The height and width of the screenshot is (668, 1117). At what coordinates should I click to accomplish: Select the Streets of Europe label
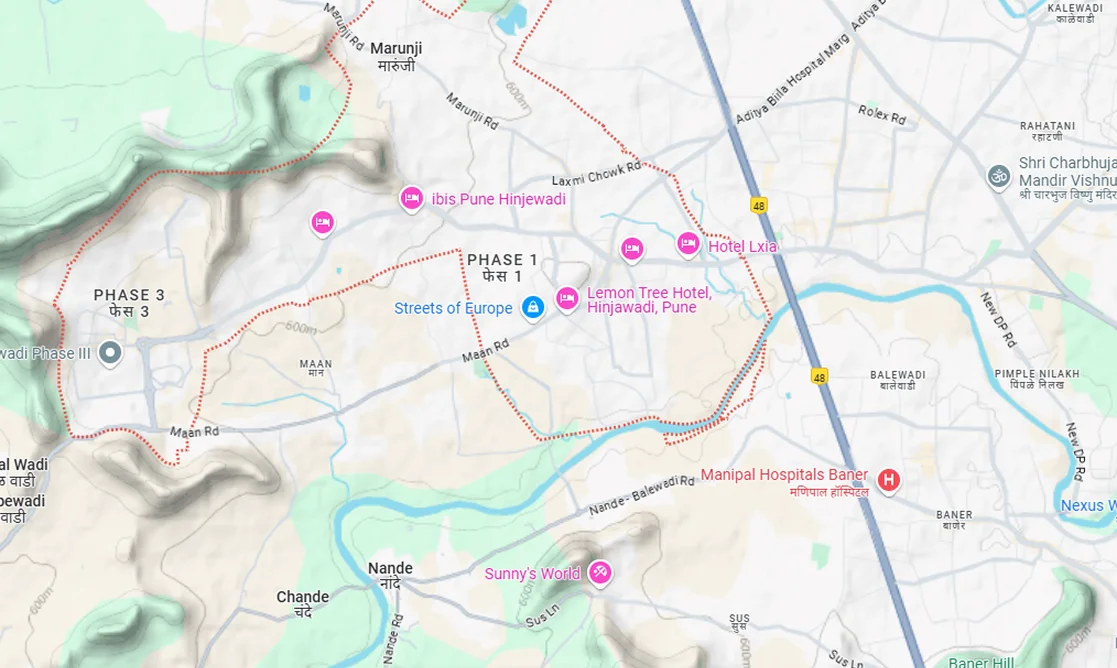(453, 308)
